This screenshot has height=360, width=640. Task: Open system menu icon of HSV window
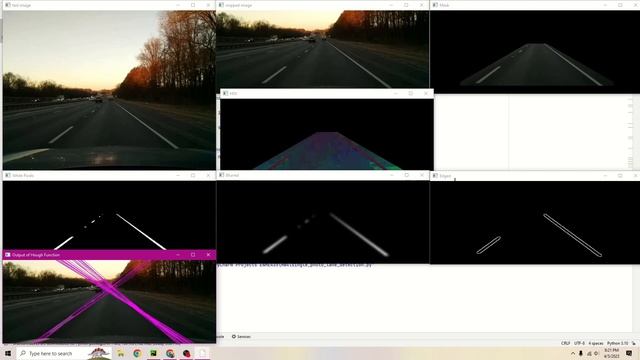[225, 93]
